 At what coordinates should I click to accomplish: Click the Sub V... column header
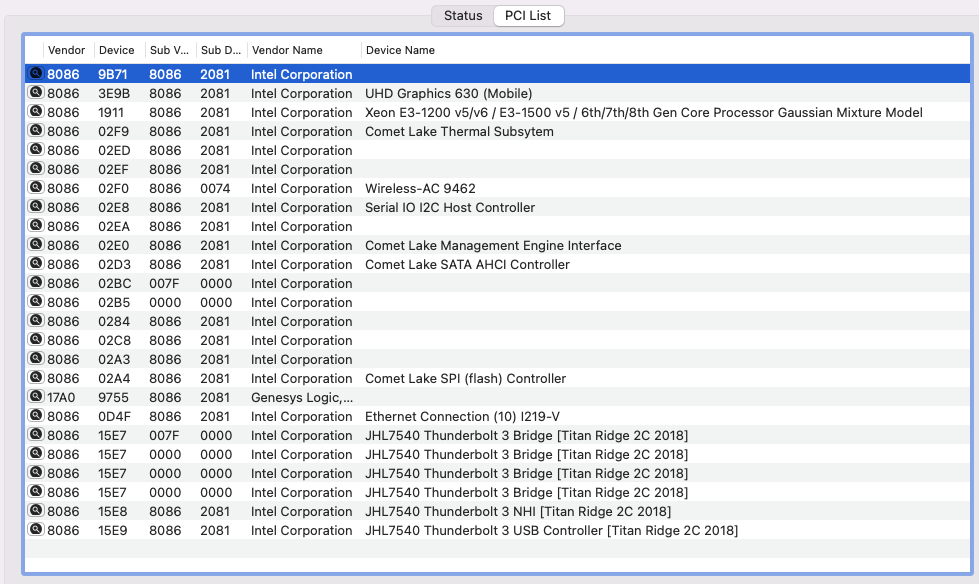[169, 50]
